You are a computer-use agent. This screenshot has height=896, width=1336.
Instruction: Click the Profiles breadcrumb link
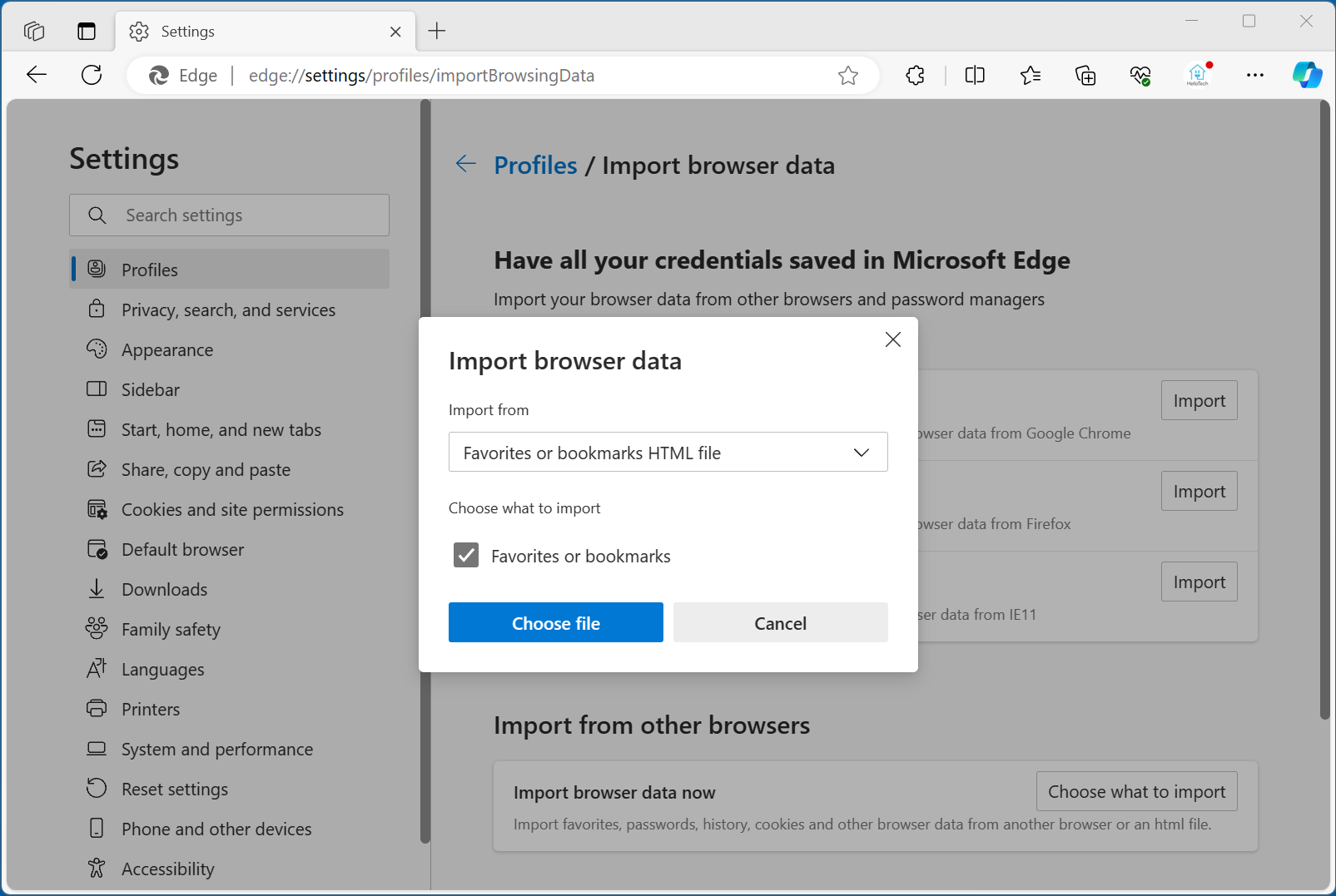[535, 165]
